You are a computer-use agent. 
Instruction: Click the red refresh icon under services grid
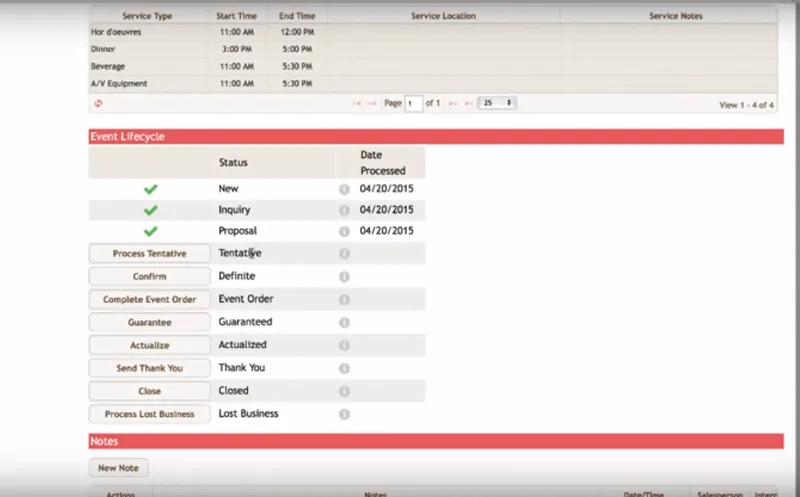98,103
